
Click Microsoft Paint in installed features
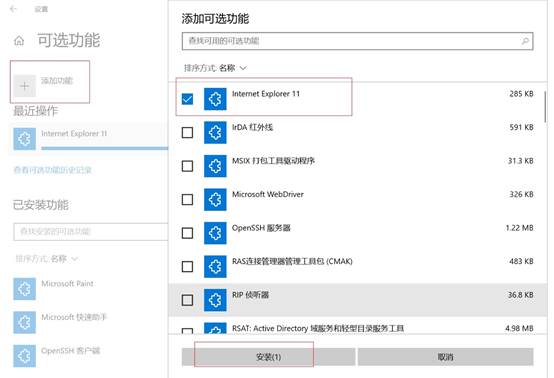coord(67,284)
